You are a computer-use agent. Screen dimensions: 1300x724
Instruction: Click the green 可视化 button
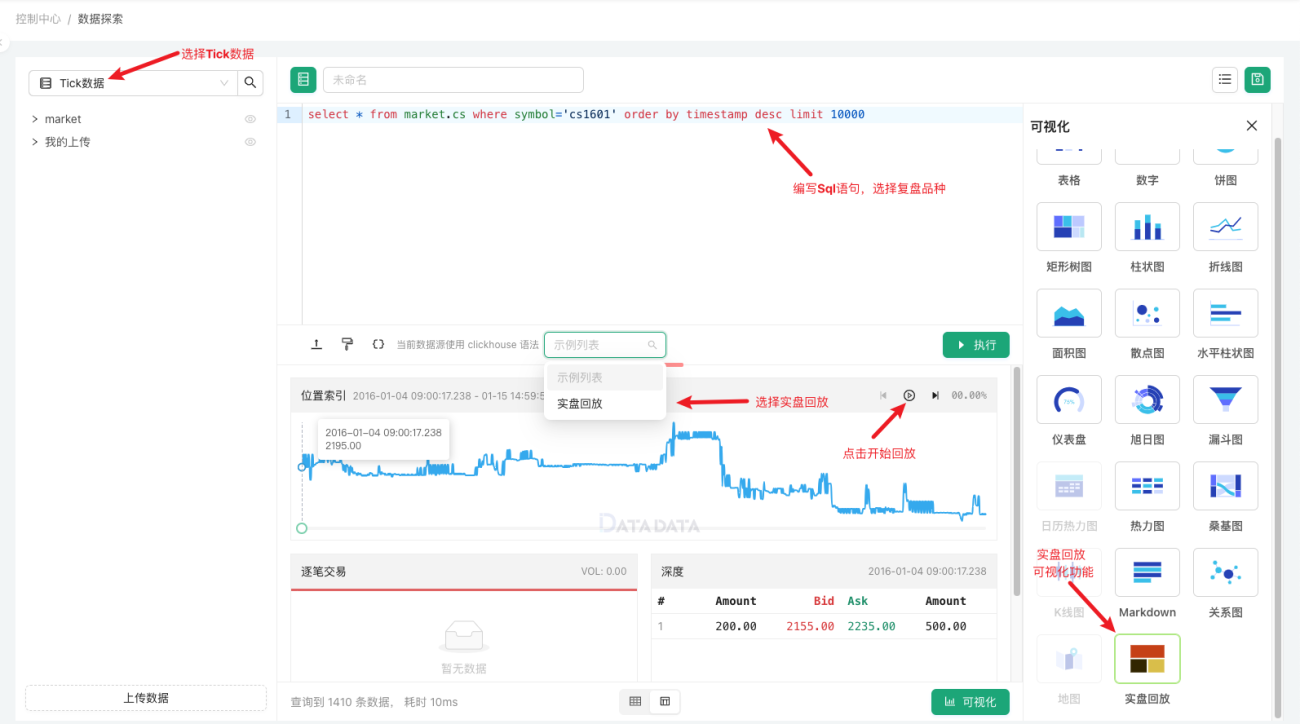970,702
